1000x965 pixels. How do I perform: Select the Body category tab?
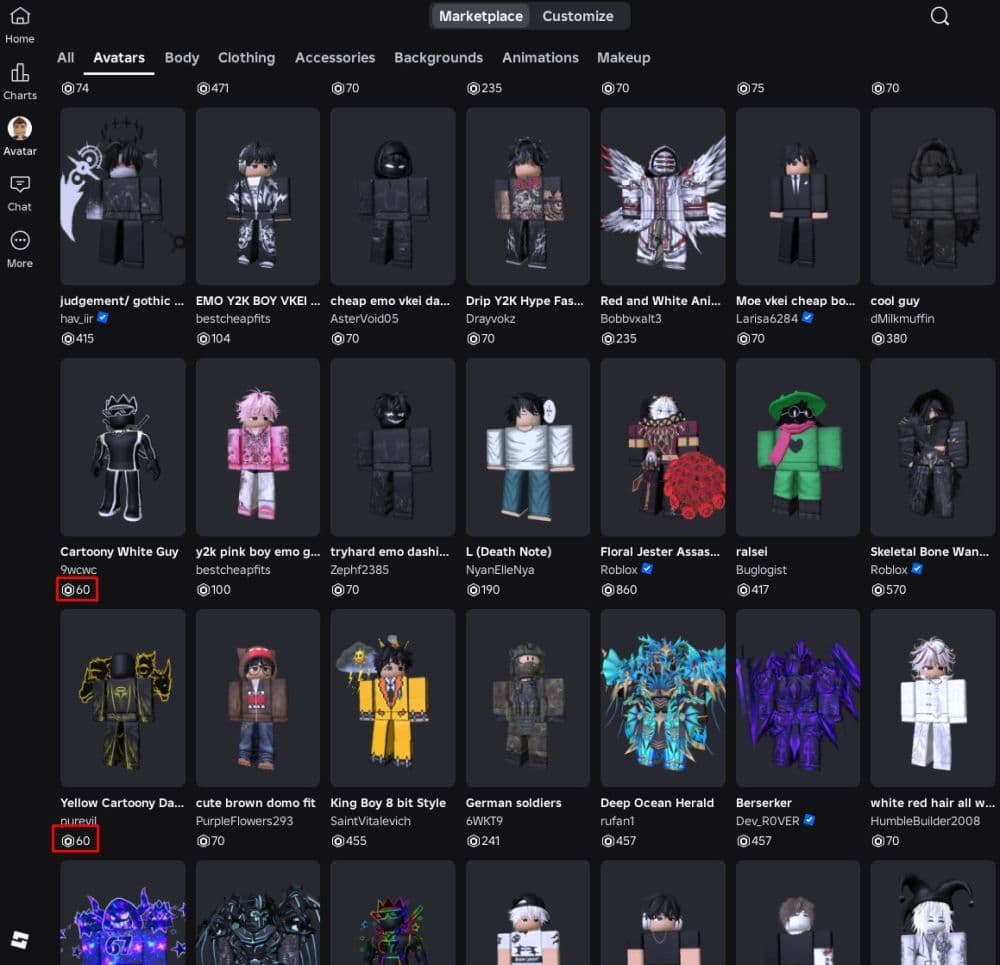182,57
